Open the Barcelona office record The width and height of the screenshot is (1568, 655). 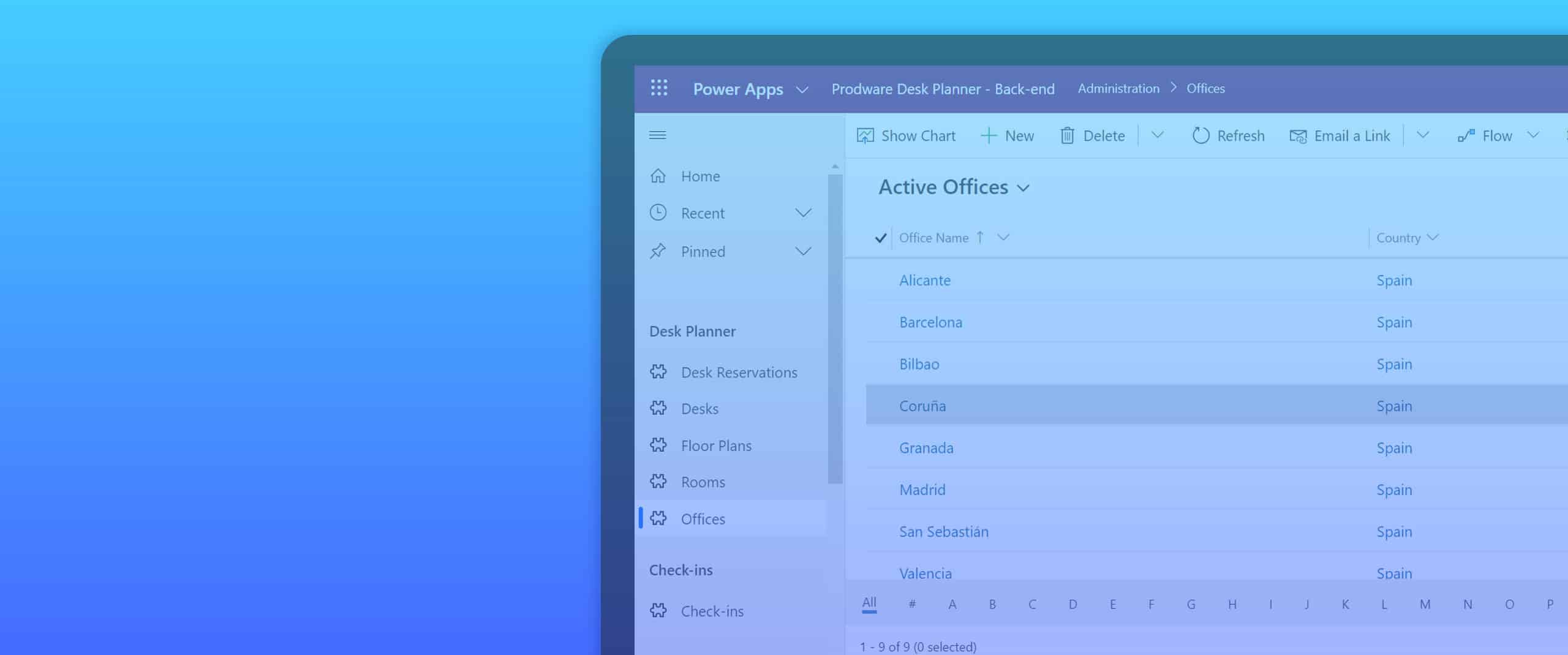pyautogui.click(x=930, y=322)
